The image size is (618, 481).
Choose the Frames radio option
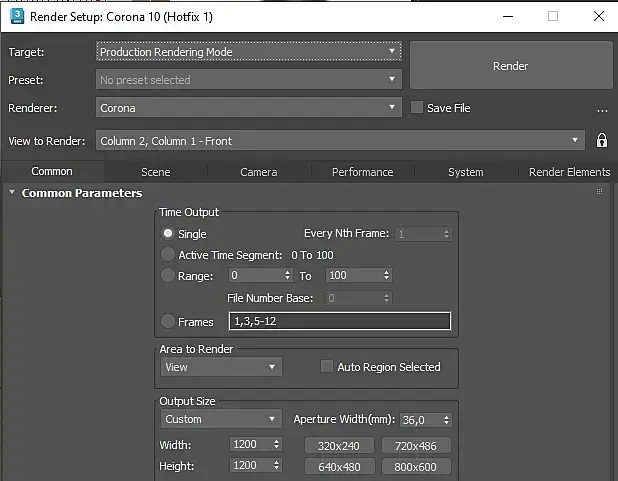pyautogui.click(x=168, y=321)
